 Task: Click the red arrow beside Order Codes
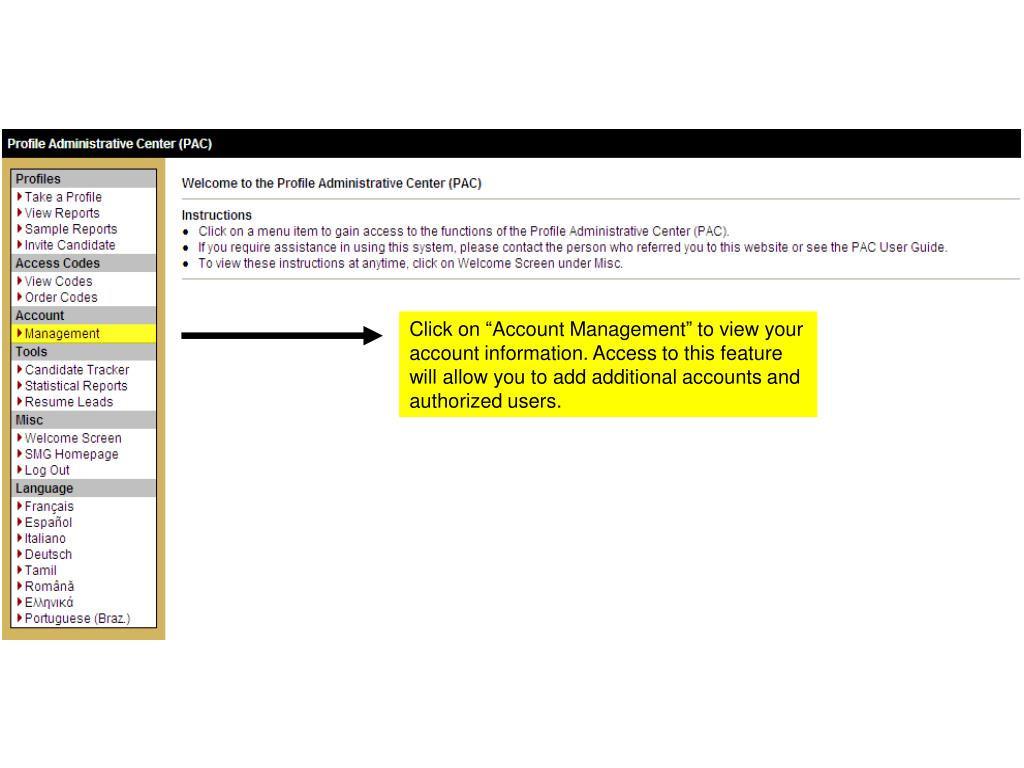click(20, 296)
